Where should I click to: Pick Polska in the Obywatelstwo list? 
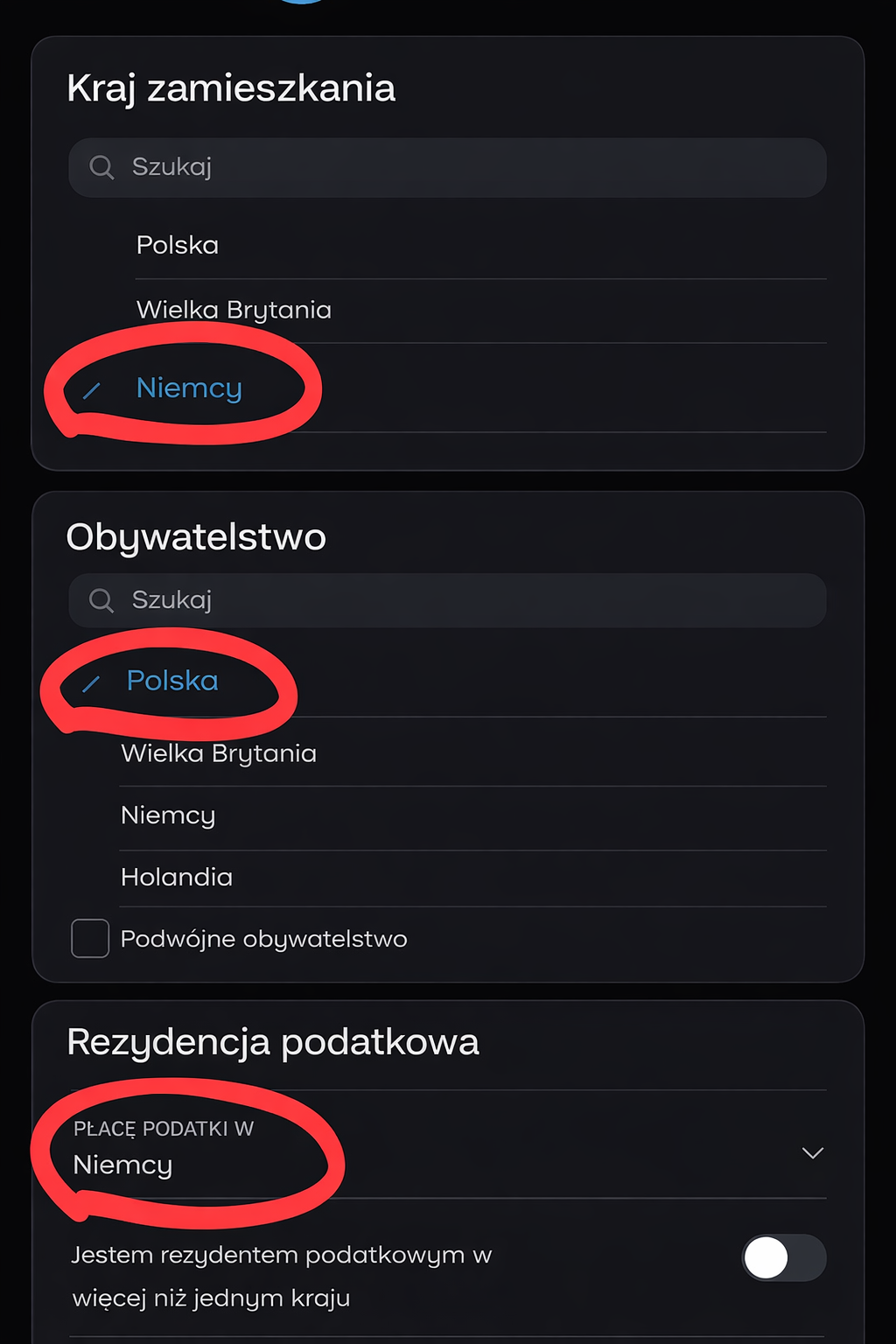(172, 681)
